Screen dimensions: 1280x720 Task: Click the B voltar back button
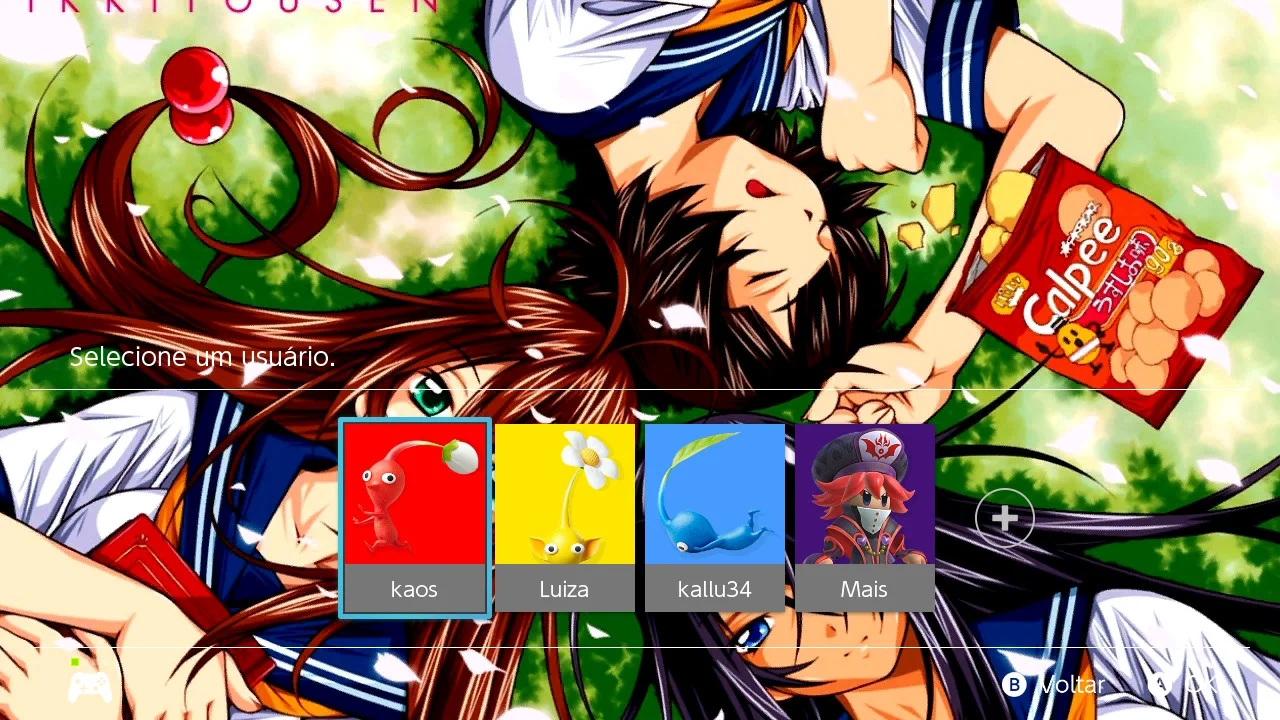[1054, 684]
